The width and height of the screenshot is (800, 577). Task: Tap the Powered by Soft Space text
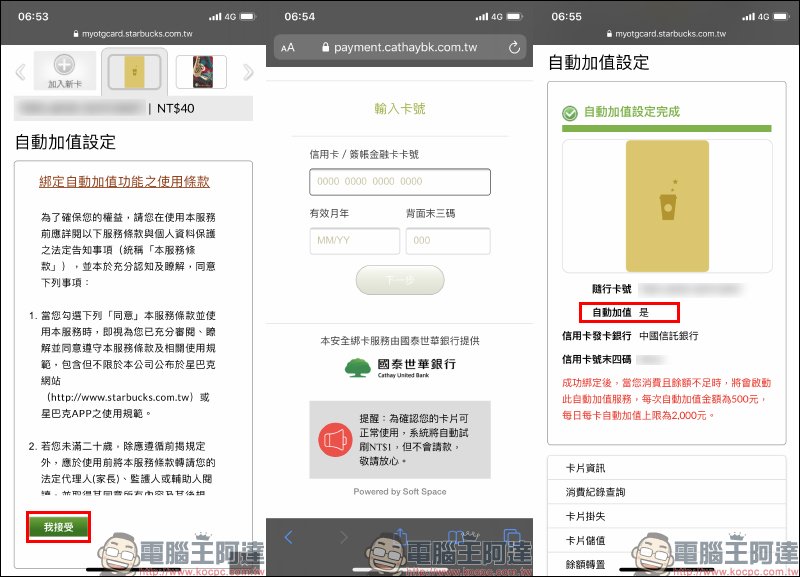pos(400,491)
